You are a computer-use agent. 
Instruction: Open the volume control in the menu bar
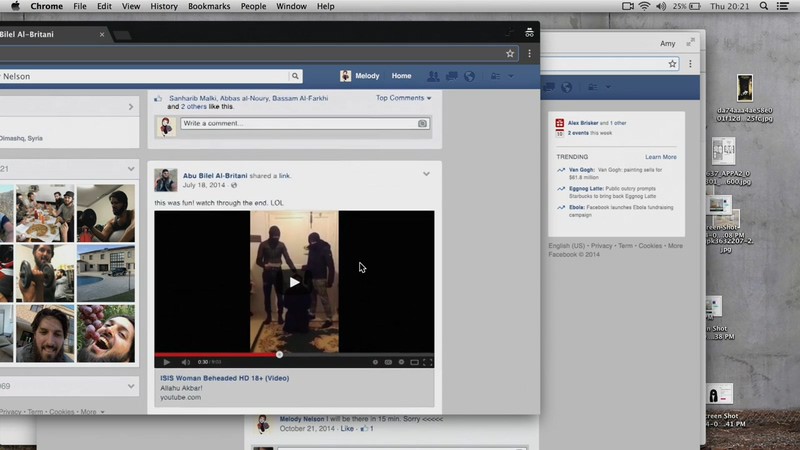click(661, 6)
